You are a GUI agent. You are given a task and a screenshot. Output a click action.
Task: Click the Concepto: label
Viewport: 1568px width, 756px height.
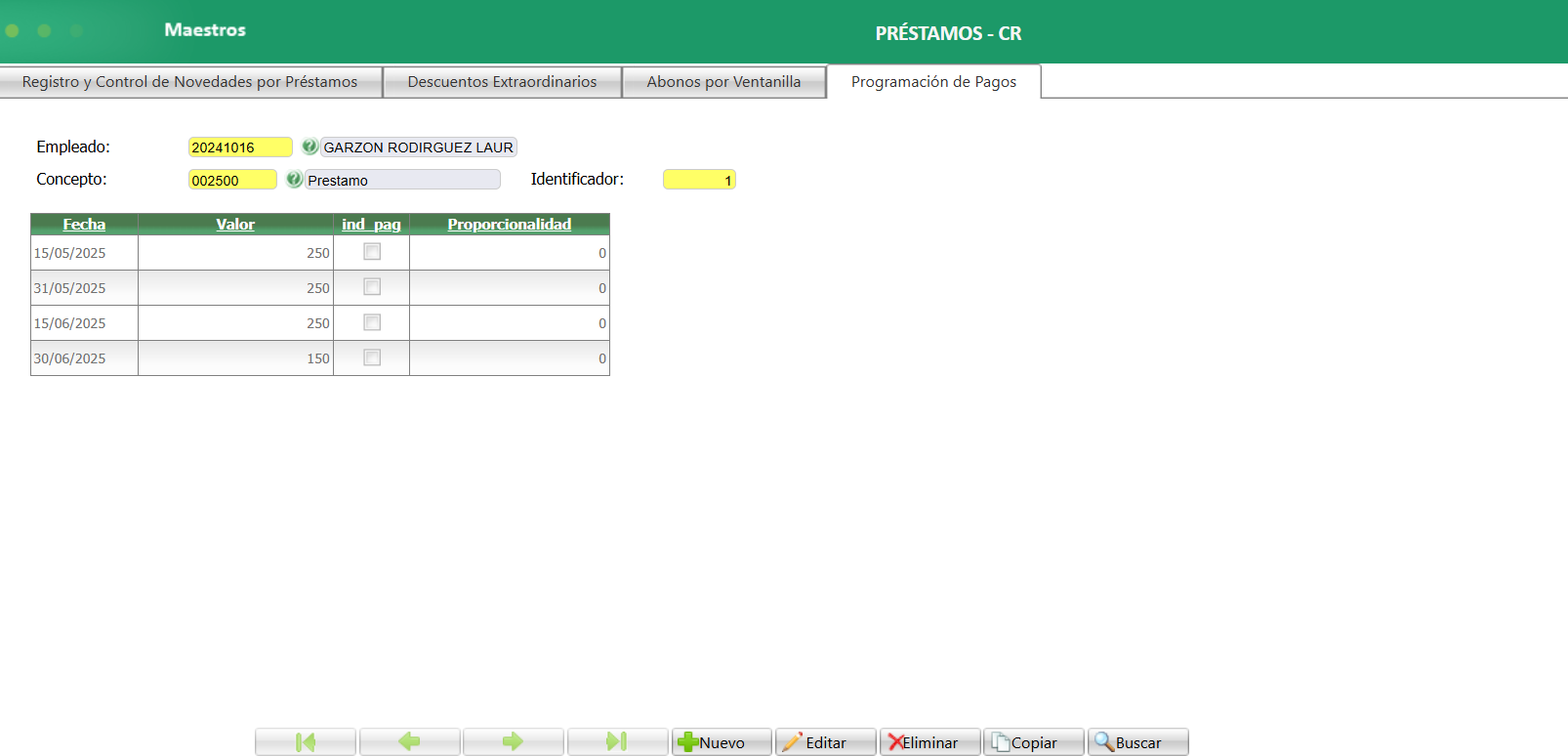[x=71, y=179]
